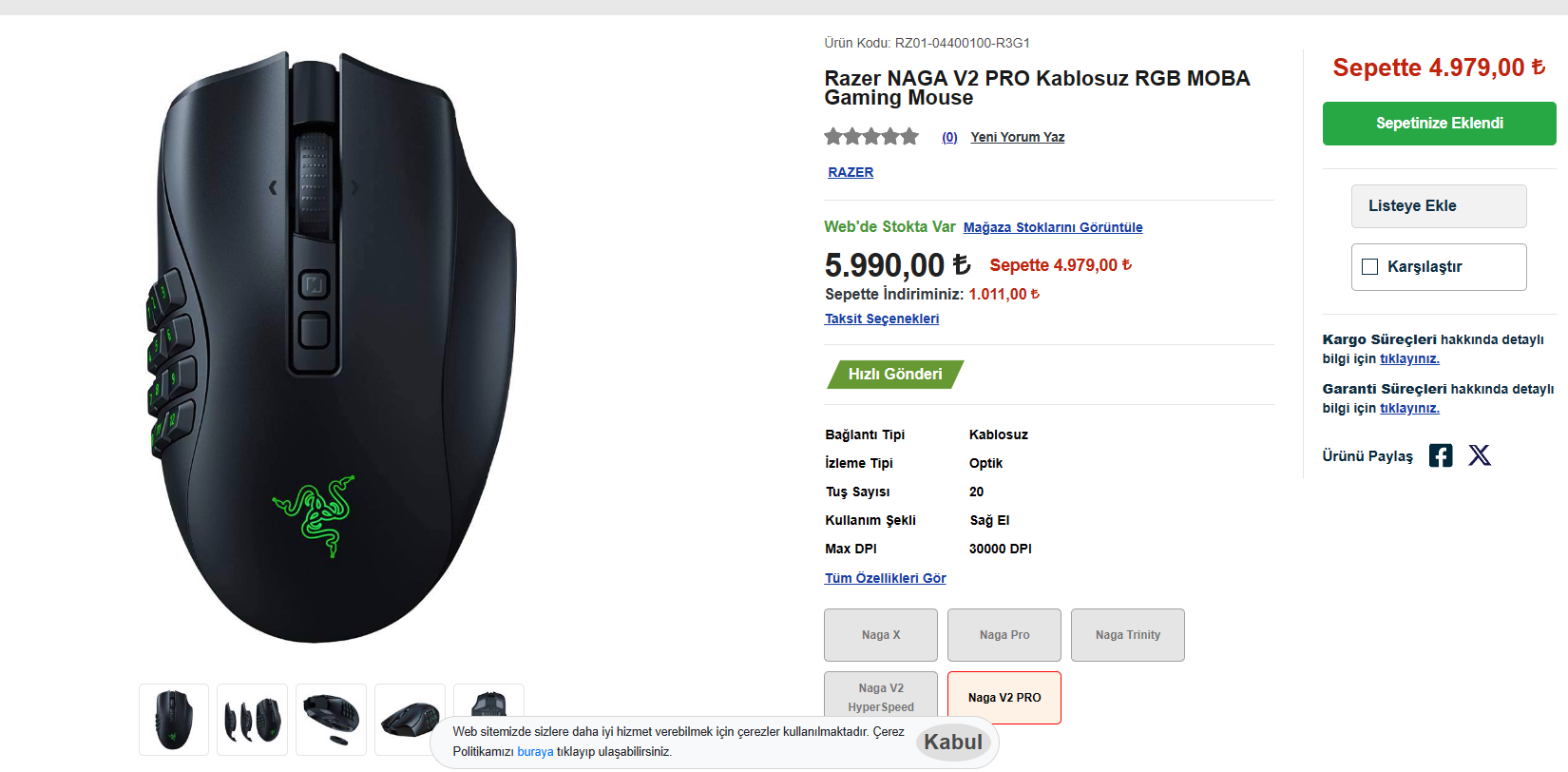The width and height of the screenshot is (1568, 772).
Task: Accept cookies with the Kabul button
Action: tap(953, 743)
